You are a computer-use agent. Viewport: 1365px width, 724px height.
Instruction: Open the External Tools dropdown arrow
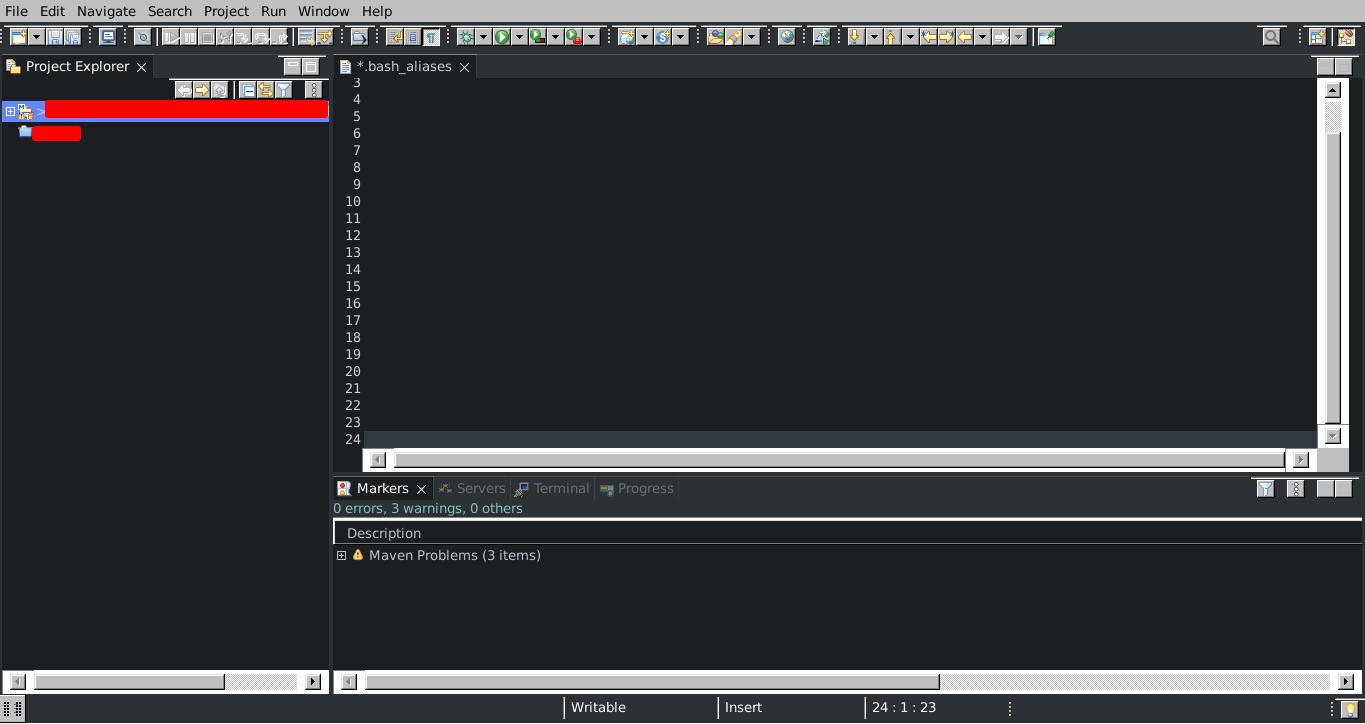[x=592, y=37]
